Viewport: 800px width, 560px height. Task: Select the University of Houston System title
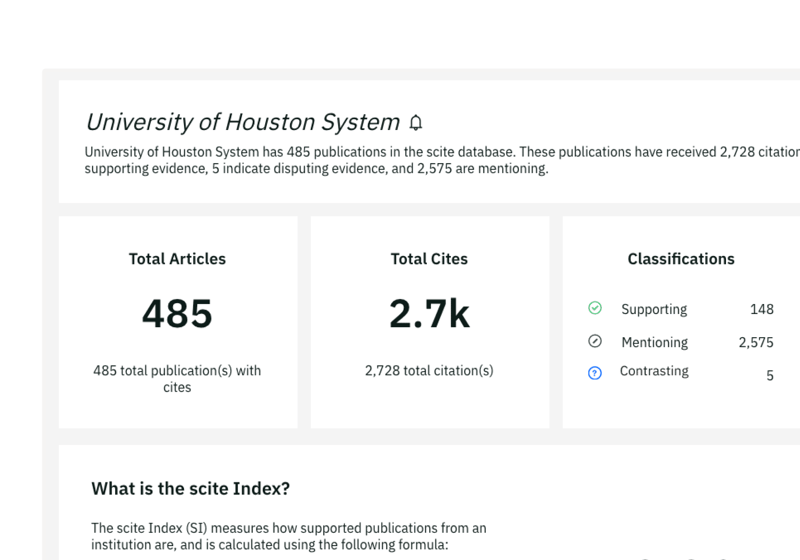(242, 122)
